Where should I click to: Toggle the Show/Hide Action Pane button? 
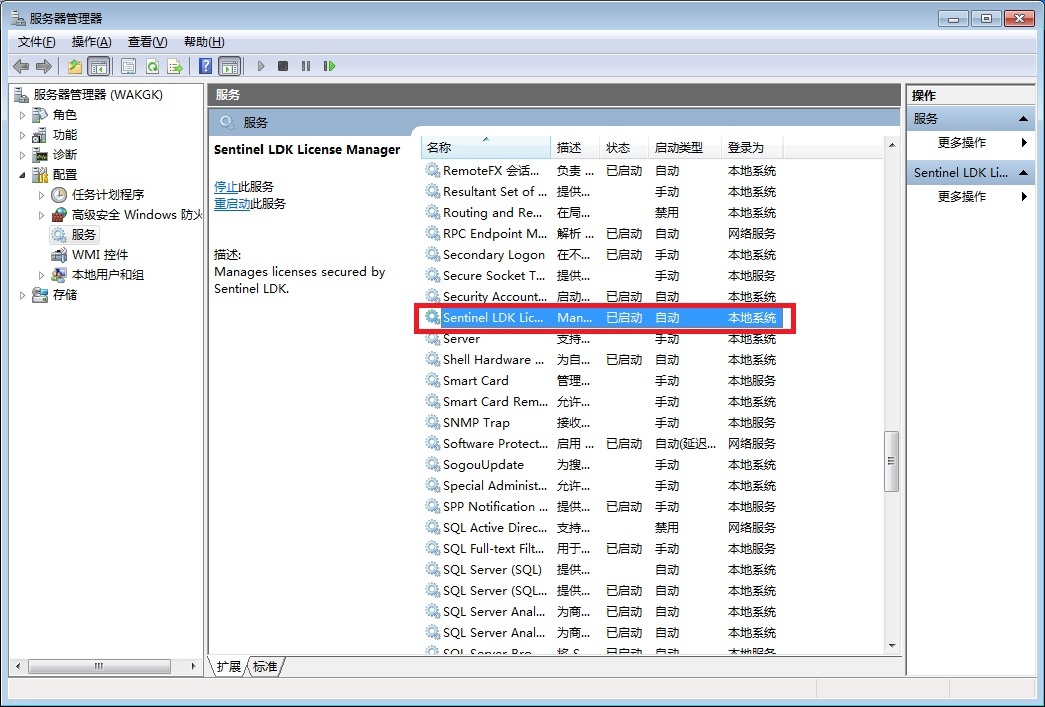click(x=229, y=66)
